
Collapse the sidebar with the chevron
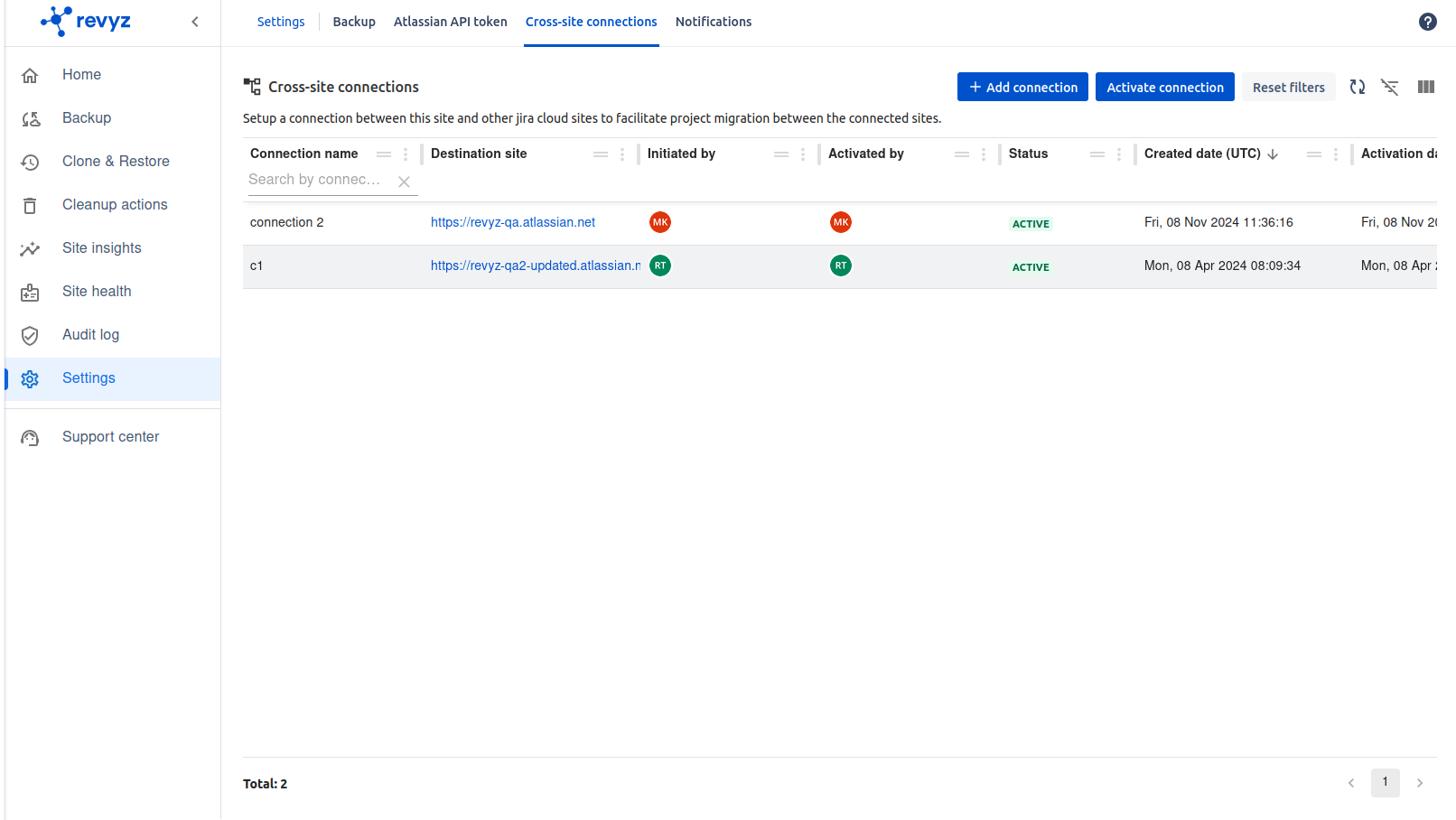tap(195, 22)
